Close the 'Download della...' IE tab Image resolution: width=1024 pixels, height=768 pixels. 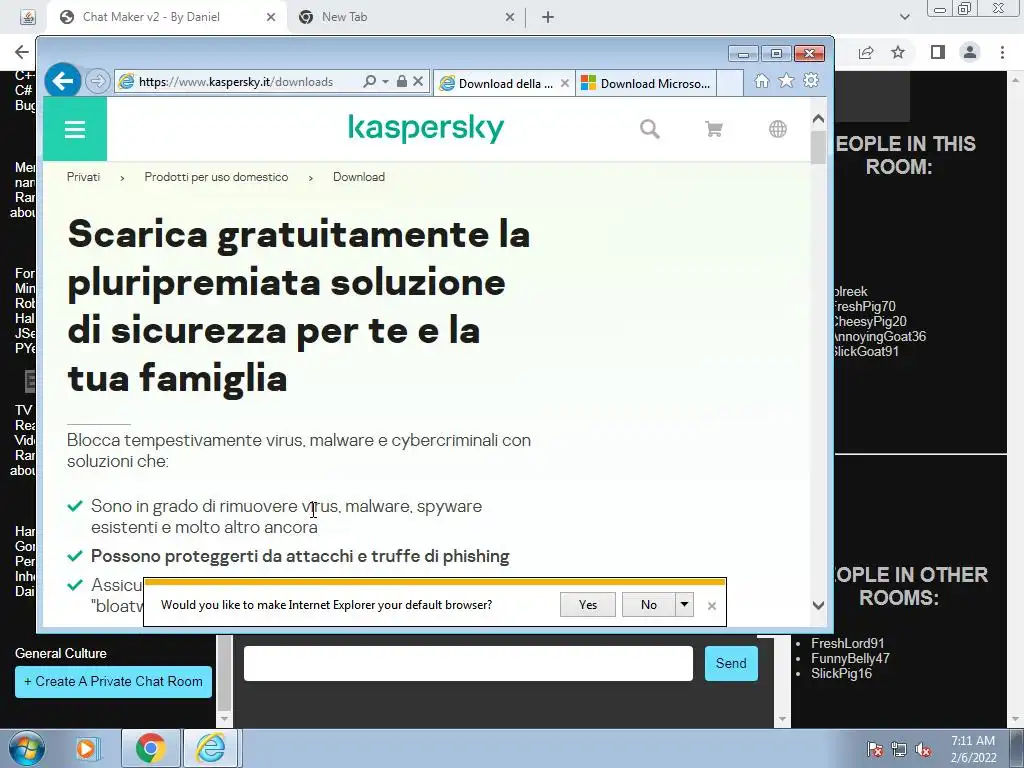tap(565, 84)
